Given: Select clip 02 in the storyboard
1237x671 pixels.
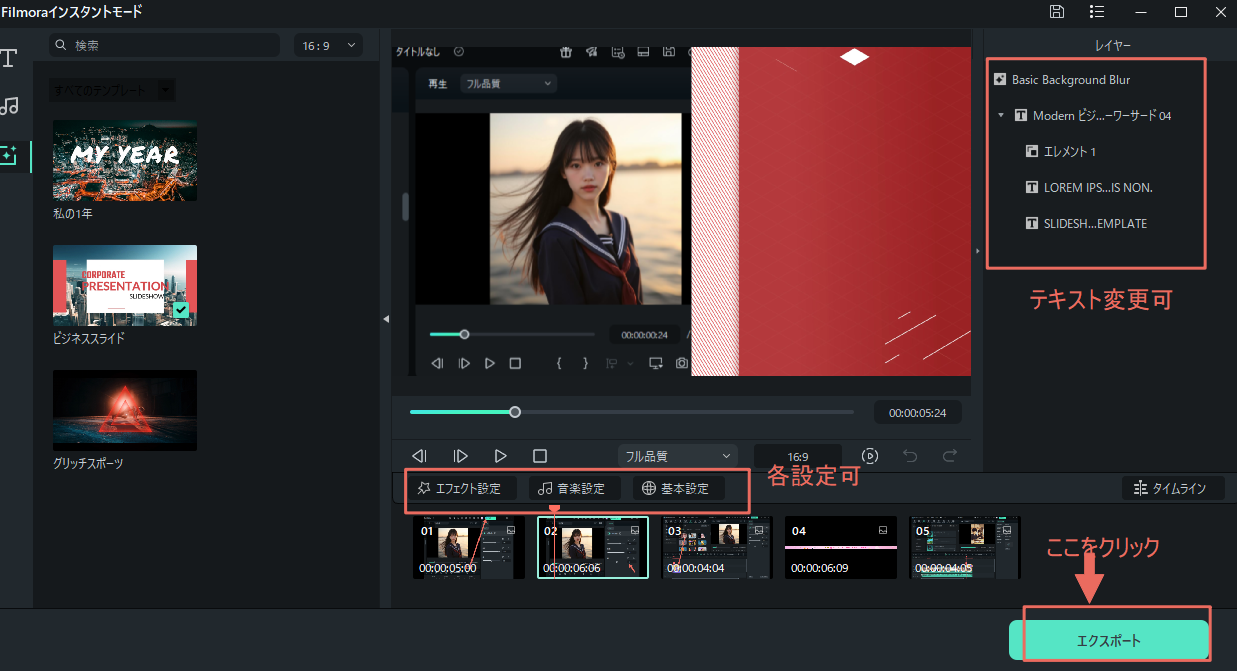Looking at the screenshot, I should pos(593,548).
